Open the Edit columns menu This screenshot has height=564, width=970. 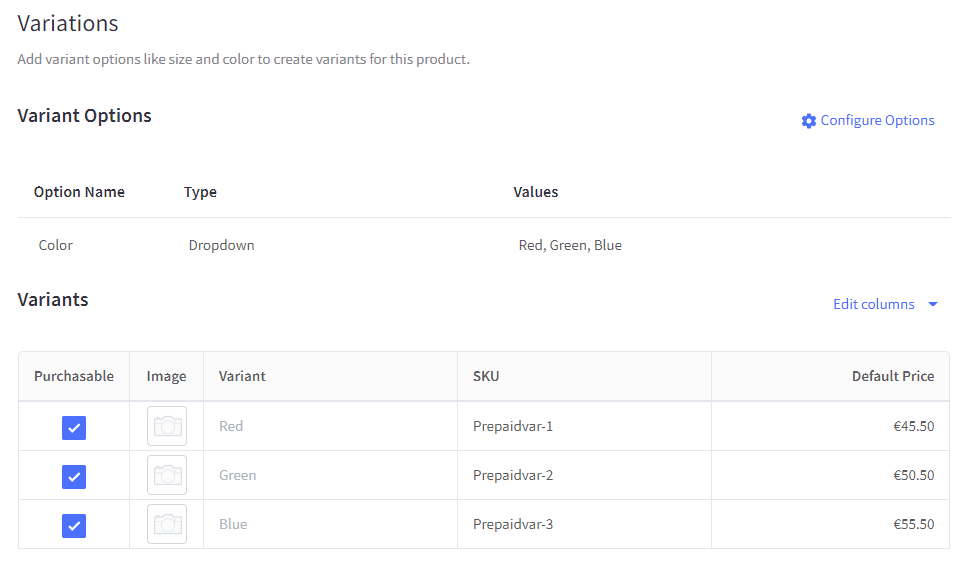873,304
